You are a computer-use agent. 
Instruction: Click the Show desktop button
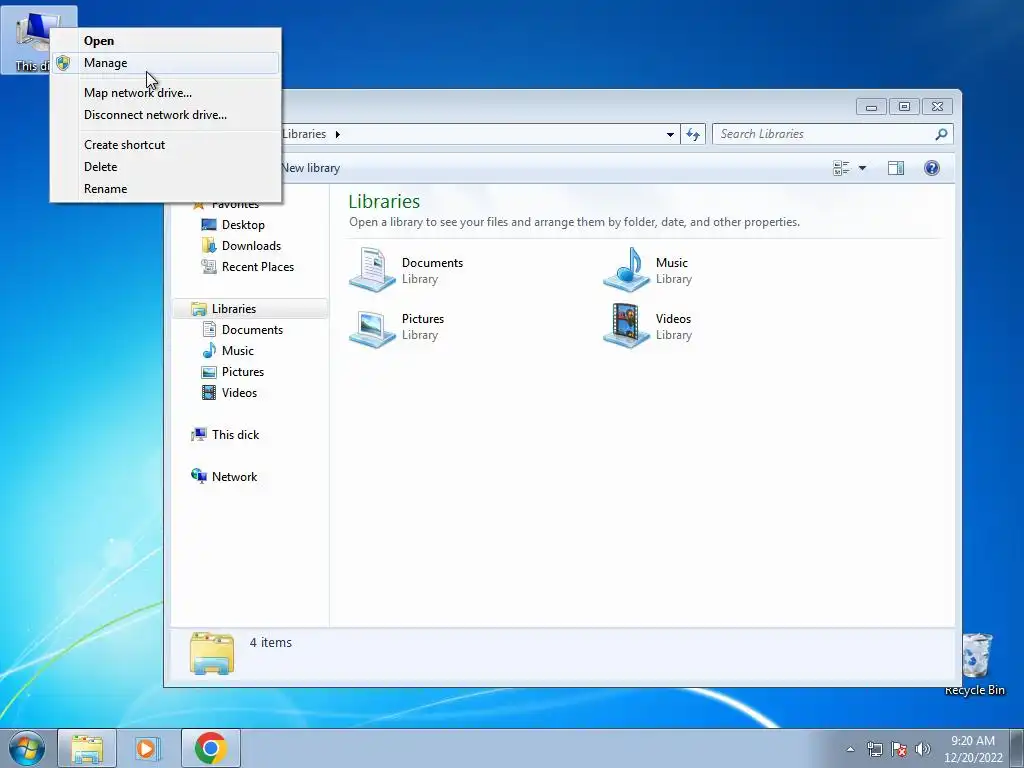pyautogui.click(x=1017, y=748)
